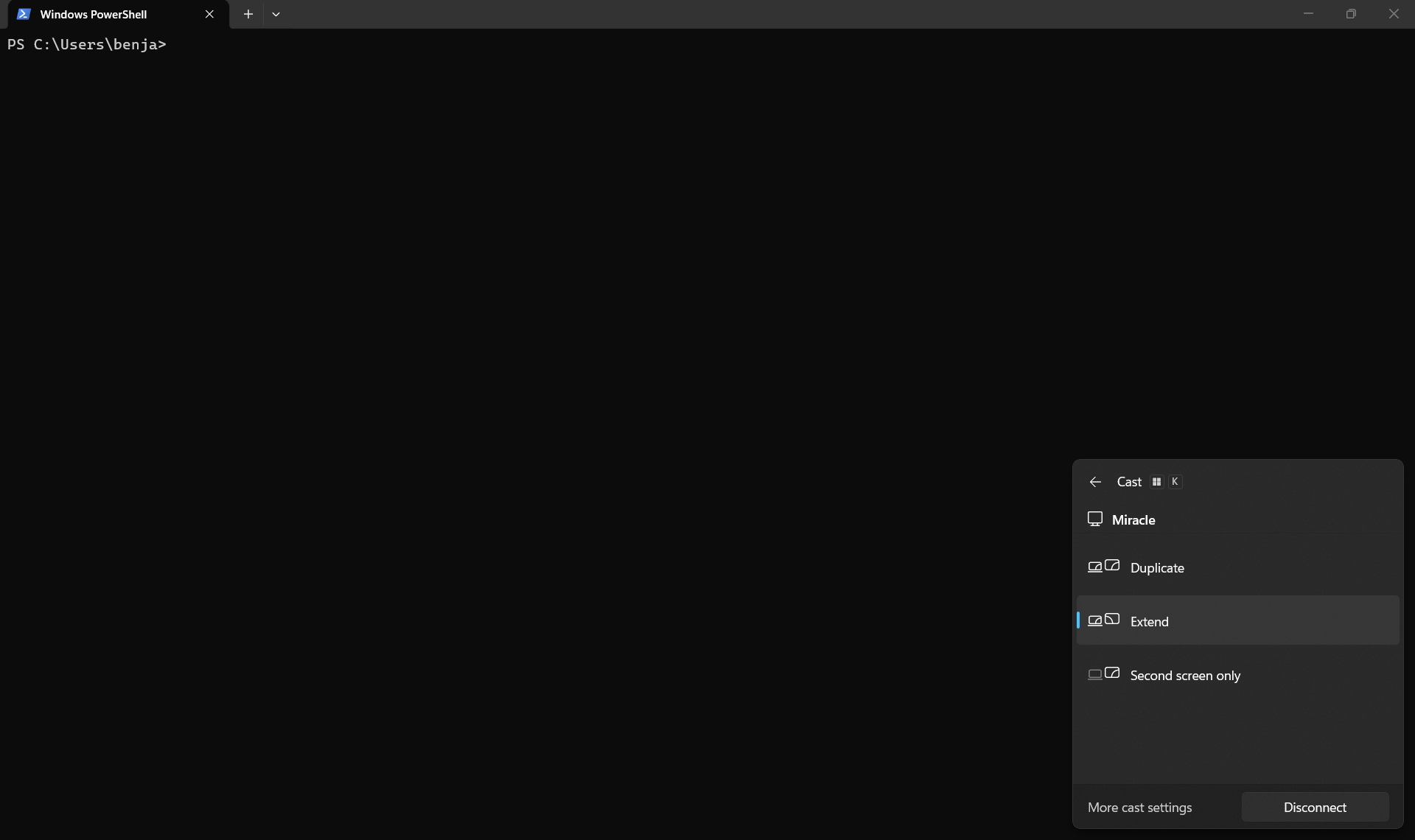
Task: Click the PowerShell tab icon
Action: click(x=24, y=14)
